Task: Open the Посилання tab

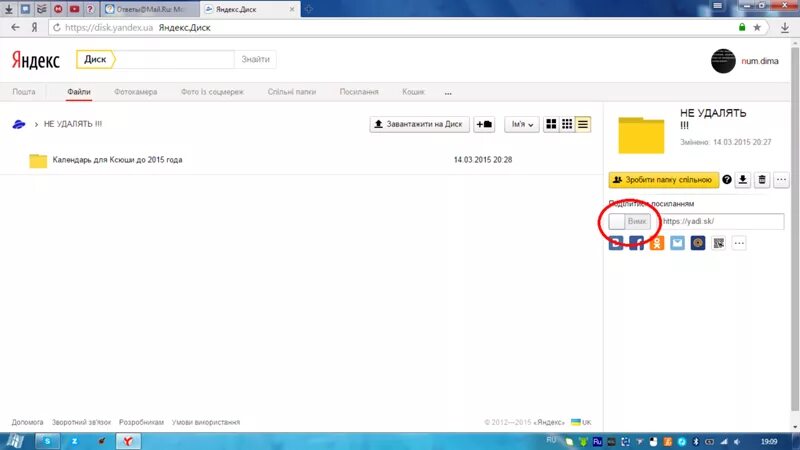Action: click(x=359, y=92)
